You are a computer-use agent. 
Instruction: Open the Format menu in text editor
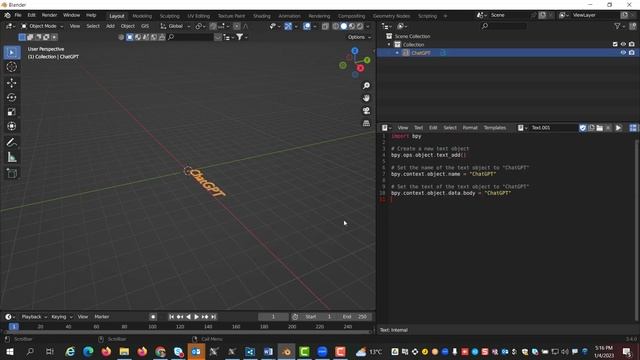(x=470, y=128)
